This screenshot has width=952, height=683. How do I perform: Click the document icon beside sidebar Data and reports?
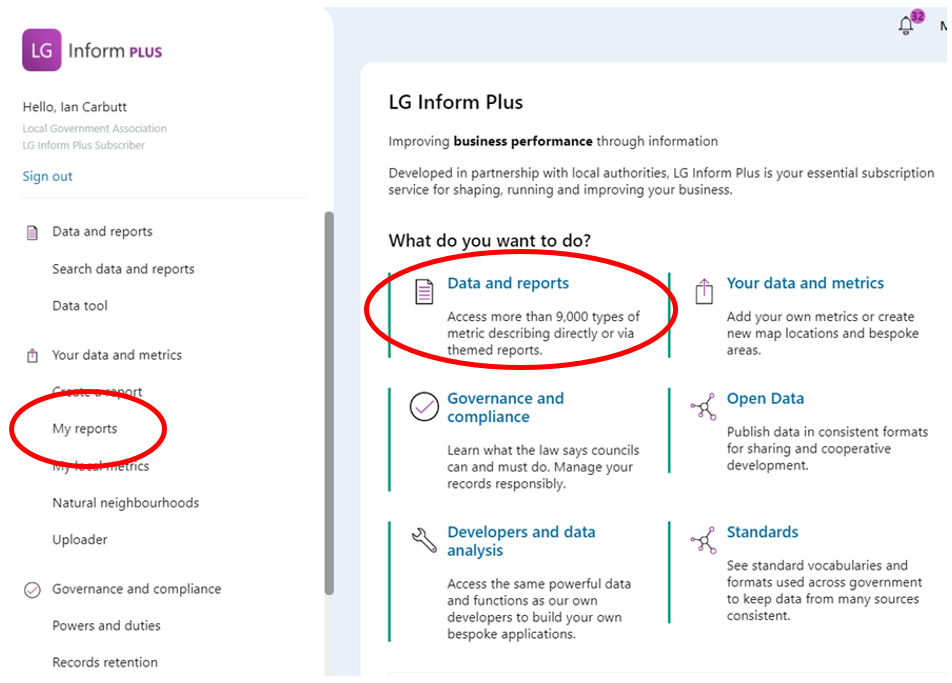pos(32,233)
